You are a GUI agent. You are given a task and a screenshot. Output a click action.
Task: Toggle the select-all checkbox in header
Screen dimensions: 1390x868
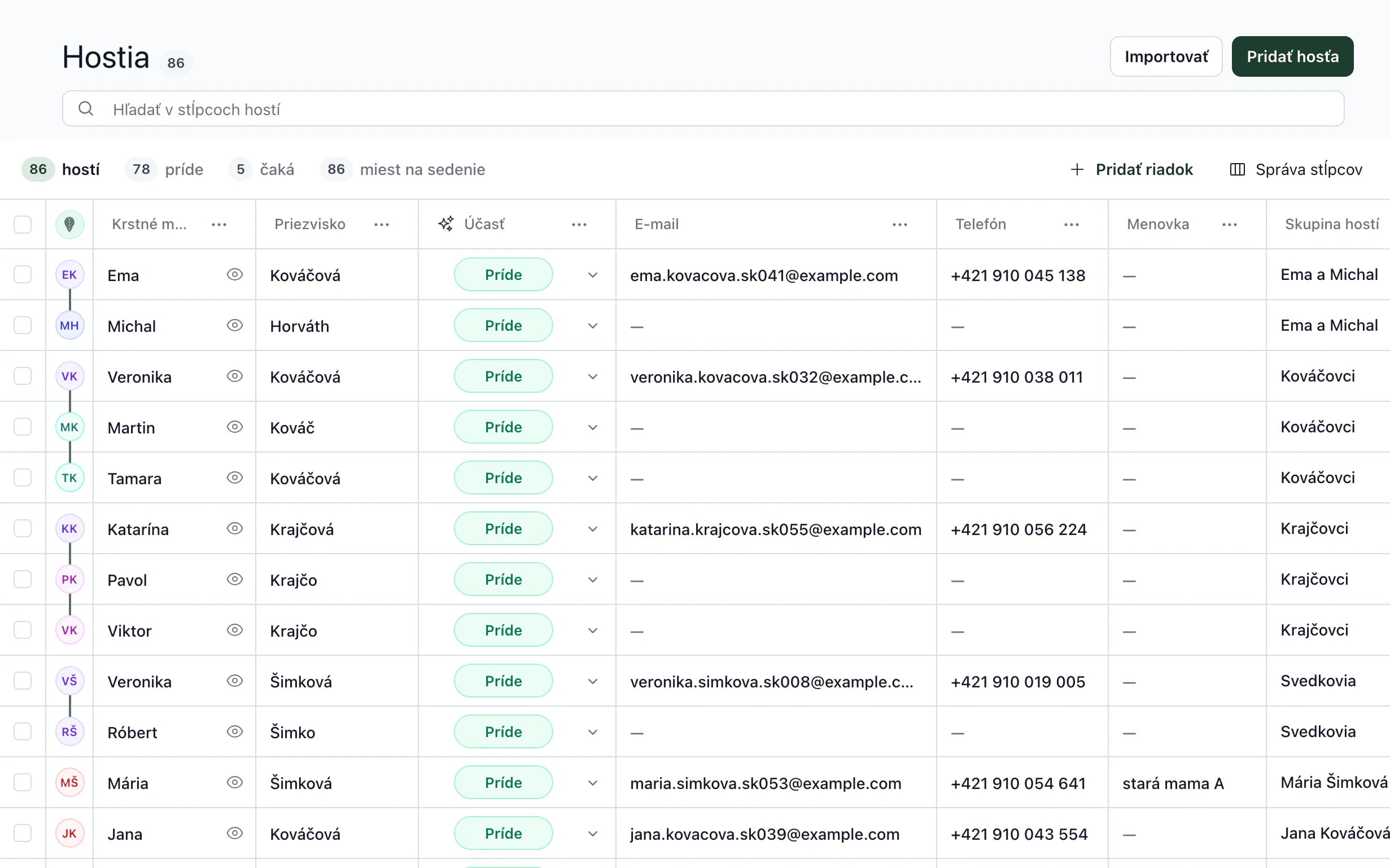23,225
